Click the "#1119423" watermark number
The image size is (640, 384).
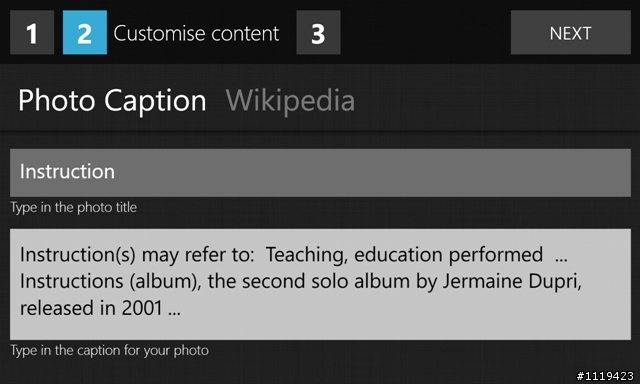click(x=605, y=376)
